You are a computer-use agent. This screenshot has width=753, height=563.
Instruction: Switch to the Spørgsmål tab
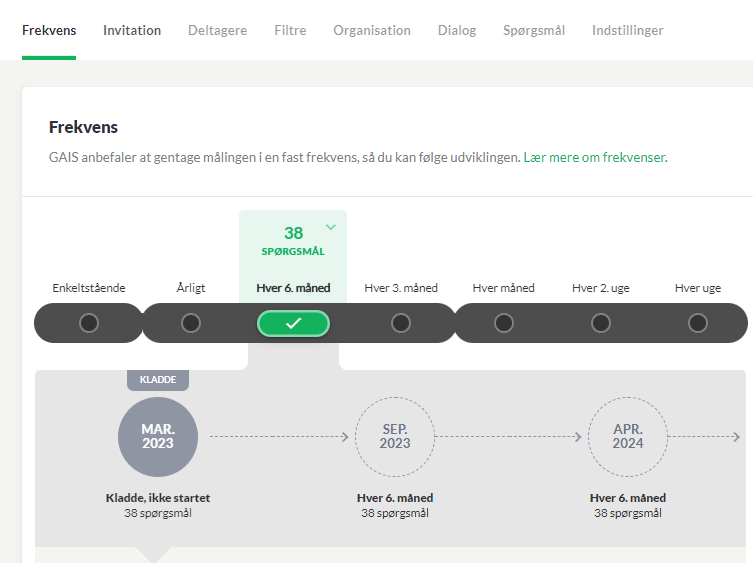coord(534,30)
